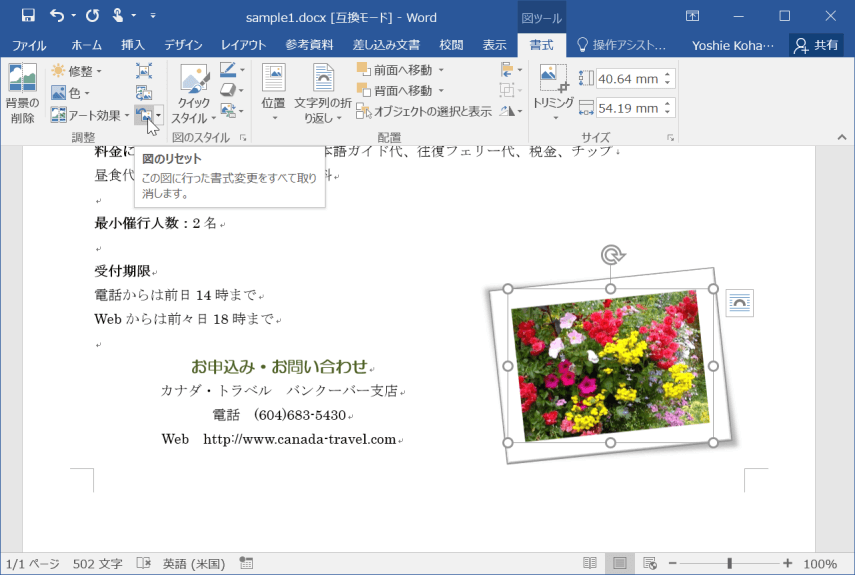Expand 背面へ移動 dropdown arrow

pos(441,90)
